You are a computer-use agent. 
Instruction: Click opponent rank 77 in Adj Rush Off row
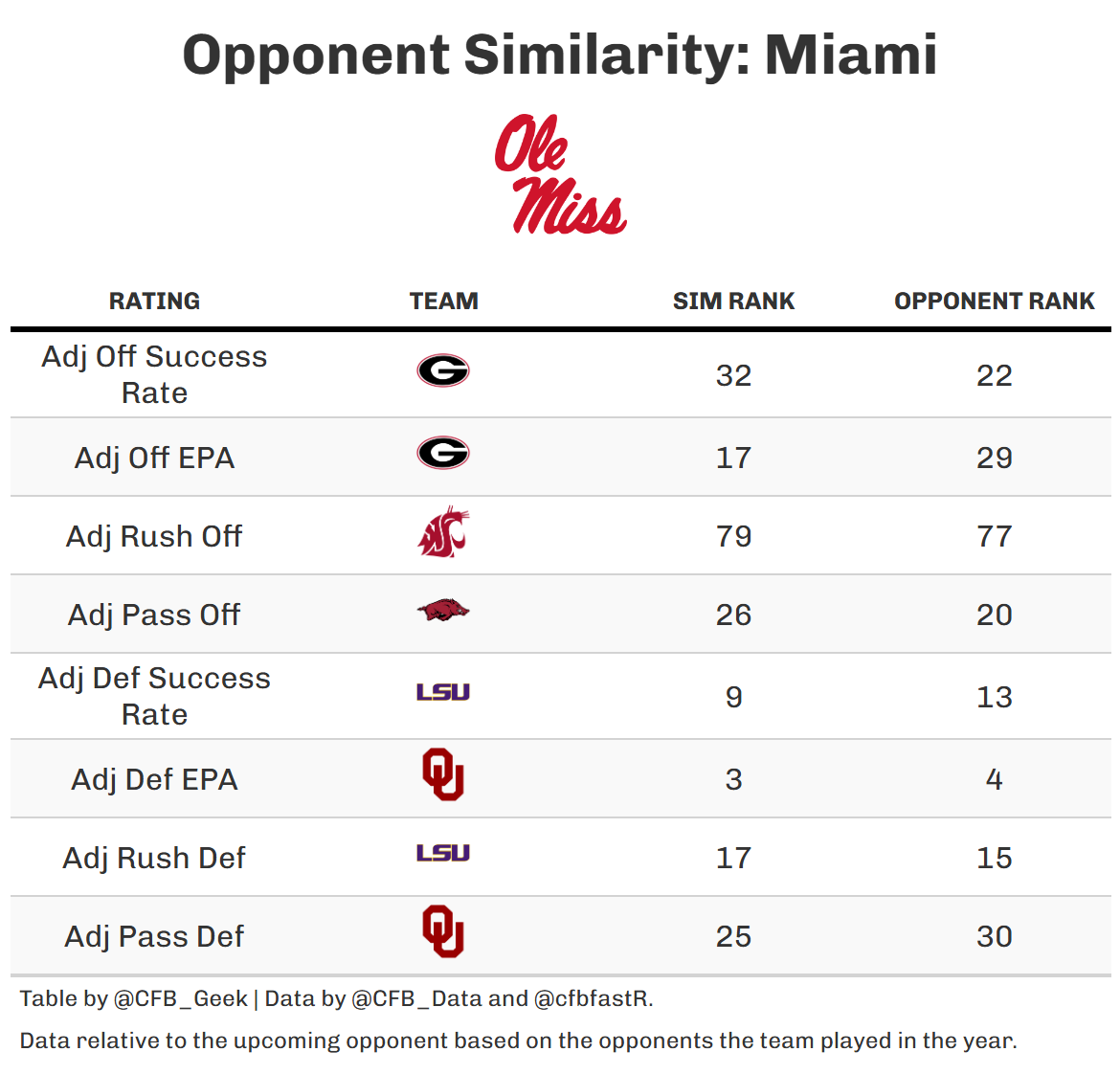pyautogui.click(x=994, y=536)
